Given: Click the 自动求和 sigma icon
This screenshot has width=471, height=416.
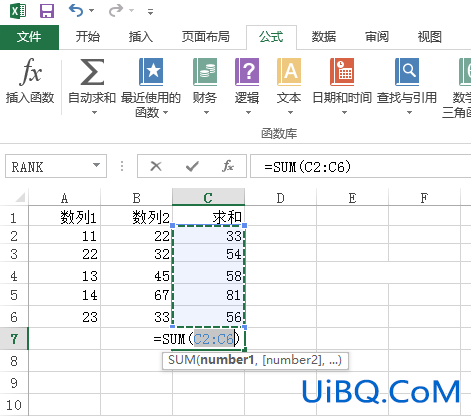Looking at the screenshot, I should point(92,71).
